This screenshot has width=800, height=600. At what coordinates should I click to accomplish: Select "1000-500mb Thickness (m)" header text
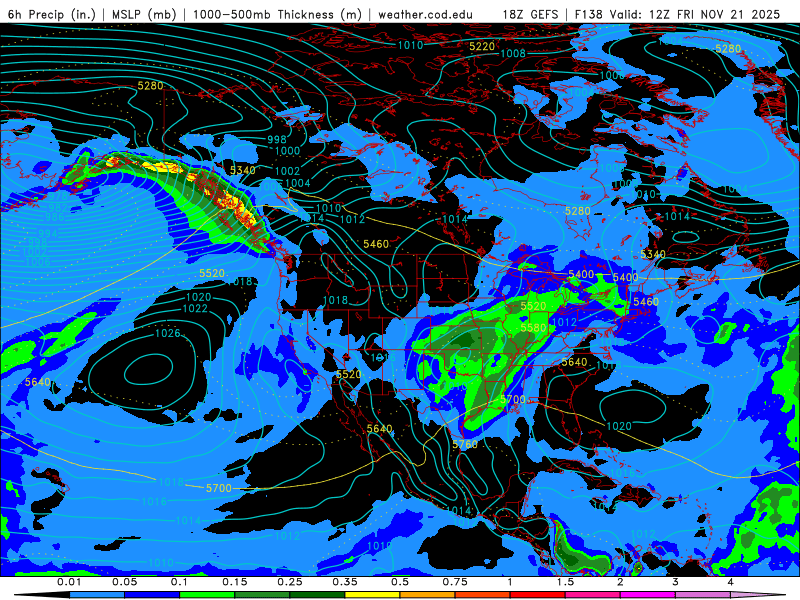(277, 14)
